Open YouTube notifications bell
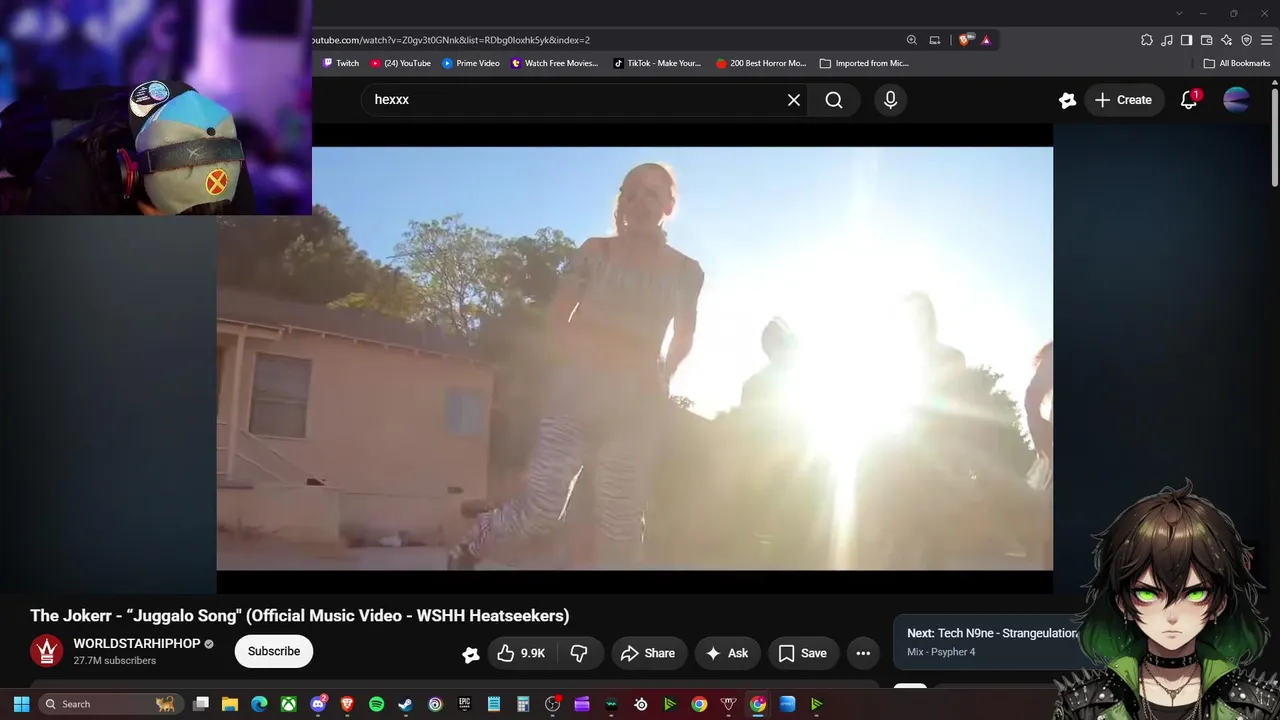 (x=1189, y=100)
